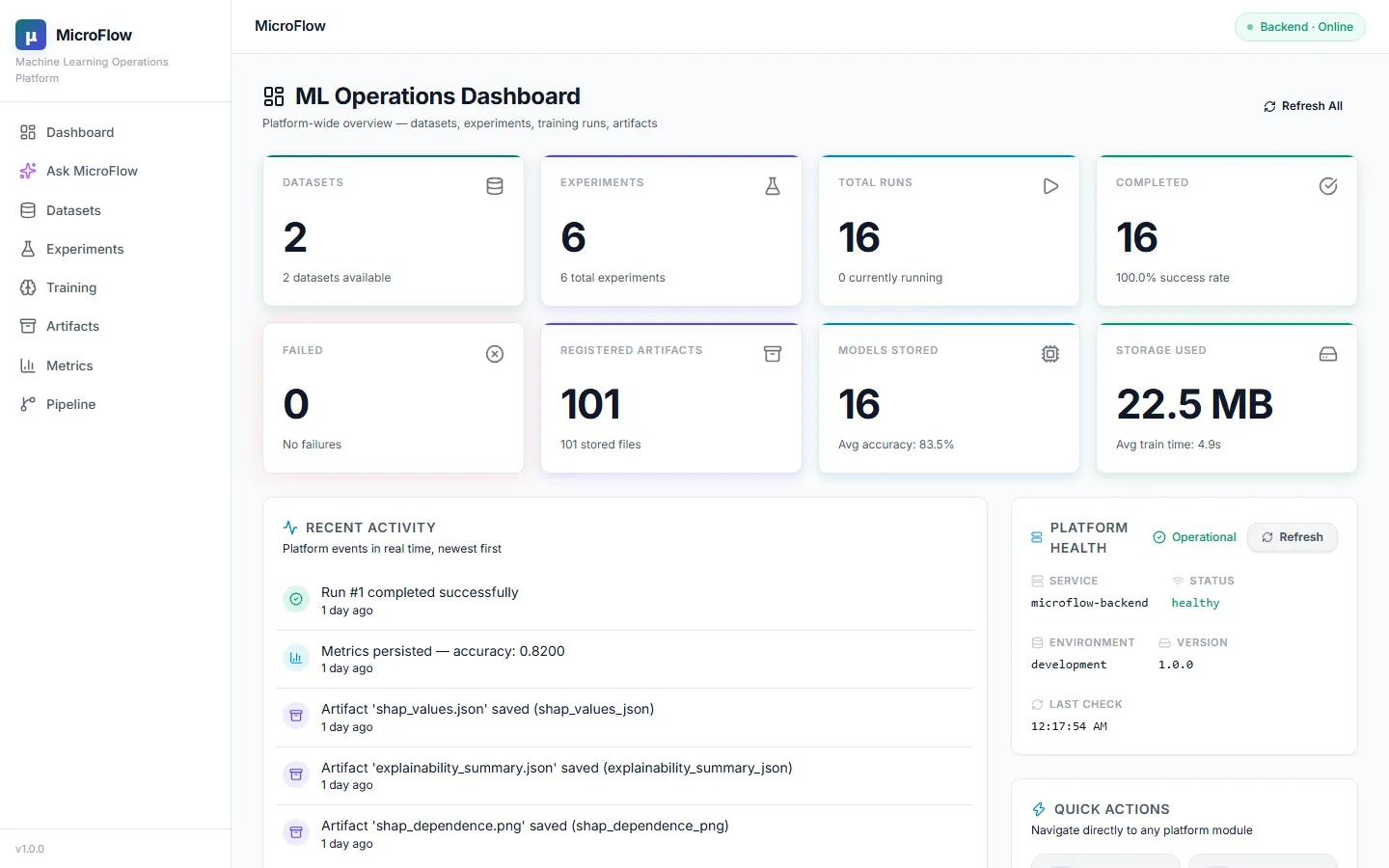Click the pulse icon beside Recent Activity
This screenshot has height=868, width=1389.
[x=290, y=528]
